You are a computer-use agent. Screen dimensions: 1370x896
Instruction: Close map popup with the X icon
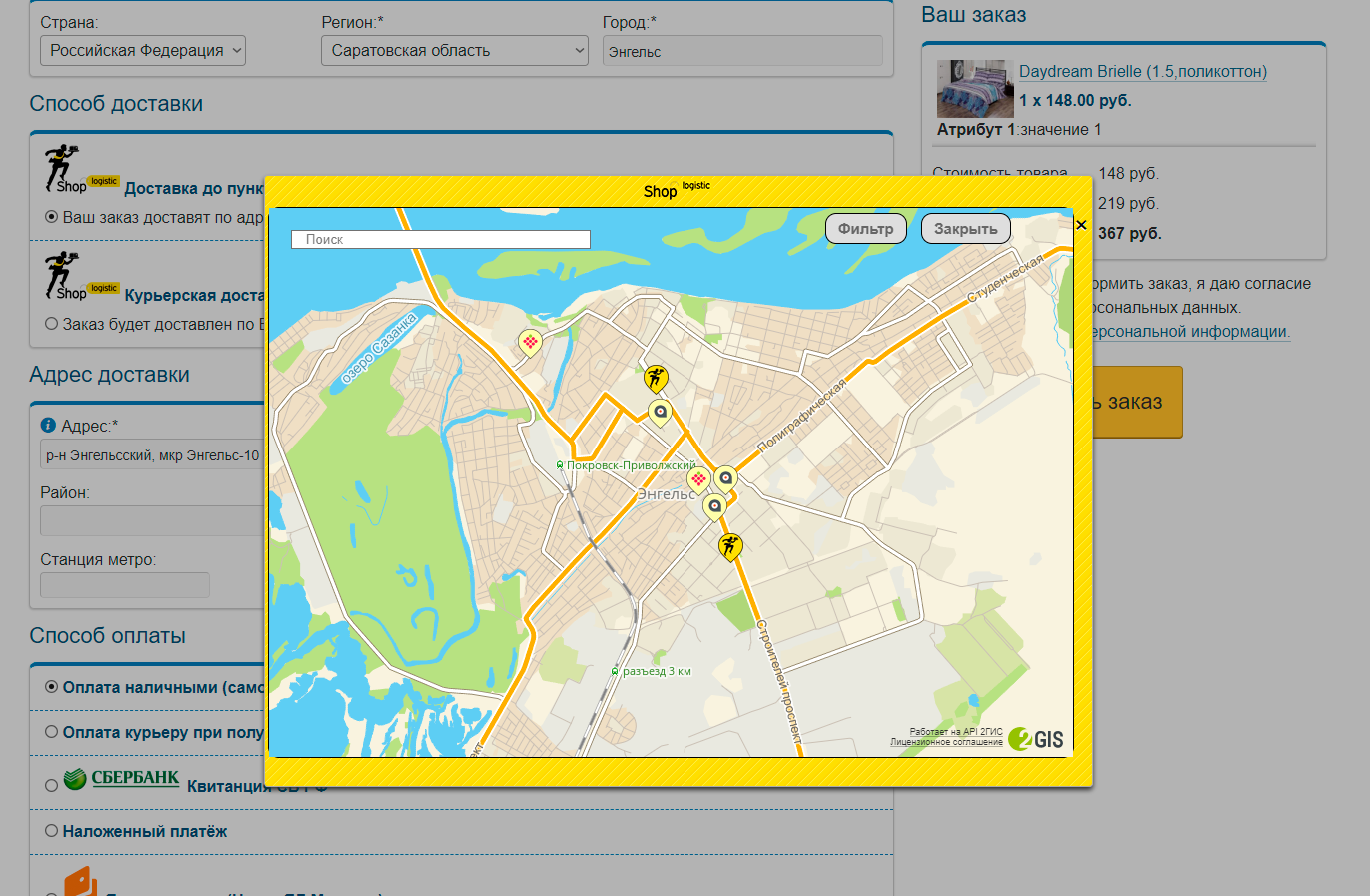(x=1081, y=225)
